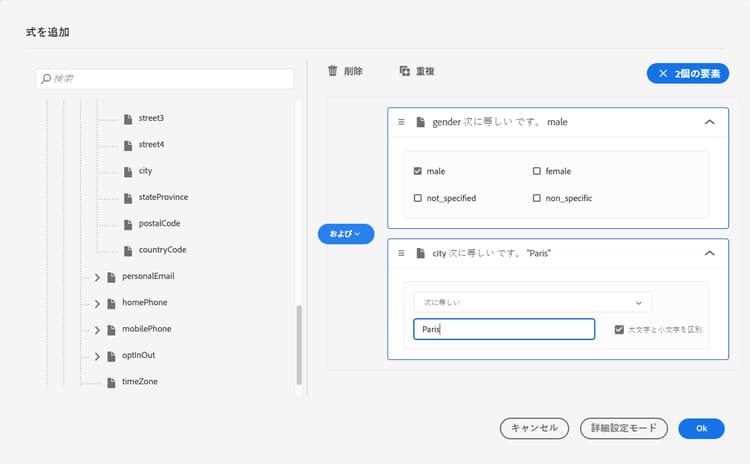The height and width of the screenshot is (464, 750).
Task: Expand the optInOut node
Action: (x=97, y=356)
